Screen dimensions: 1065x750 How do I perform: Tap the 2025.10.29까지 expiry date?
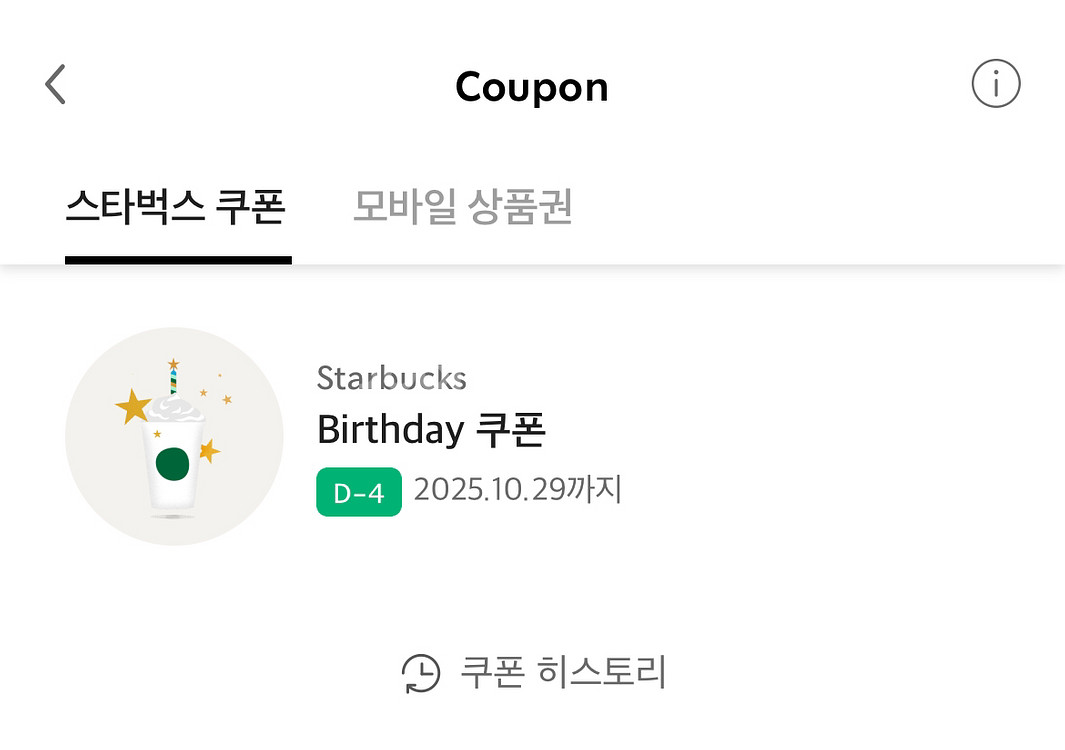click(518, 490)
